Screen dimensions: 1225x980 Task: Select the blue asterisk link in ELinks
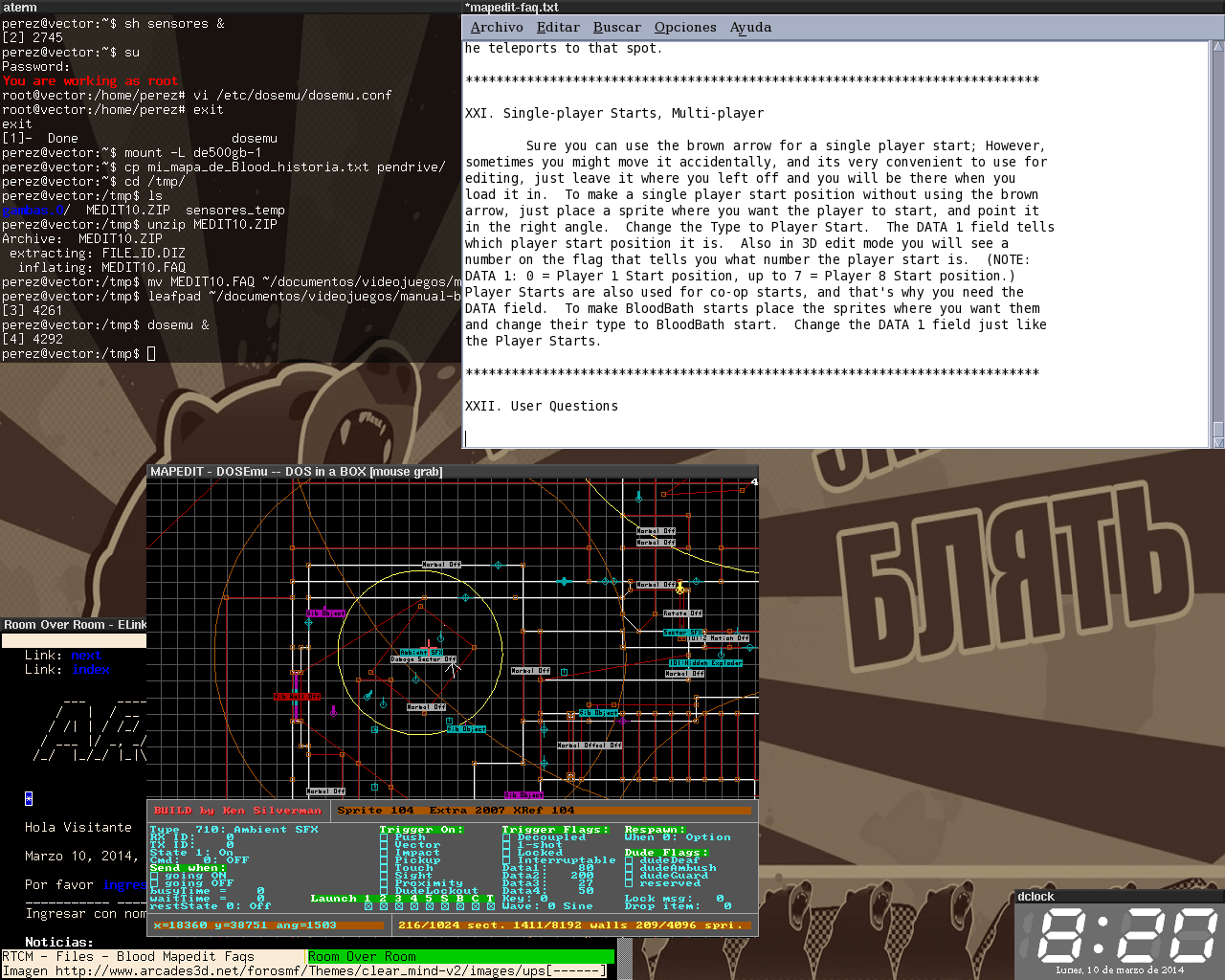click(29, 799)
